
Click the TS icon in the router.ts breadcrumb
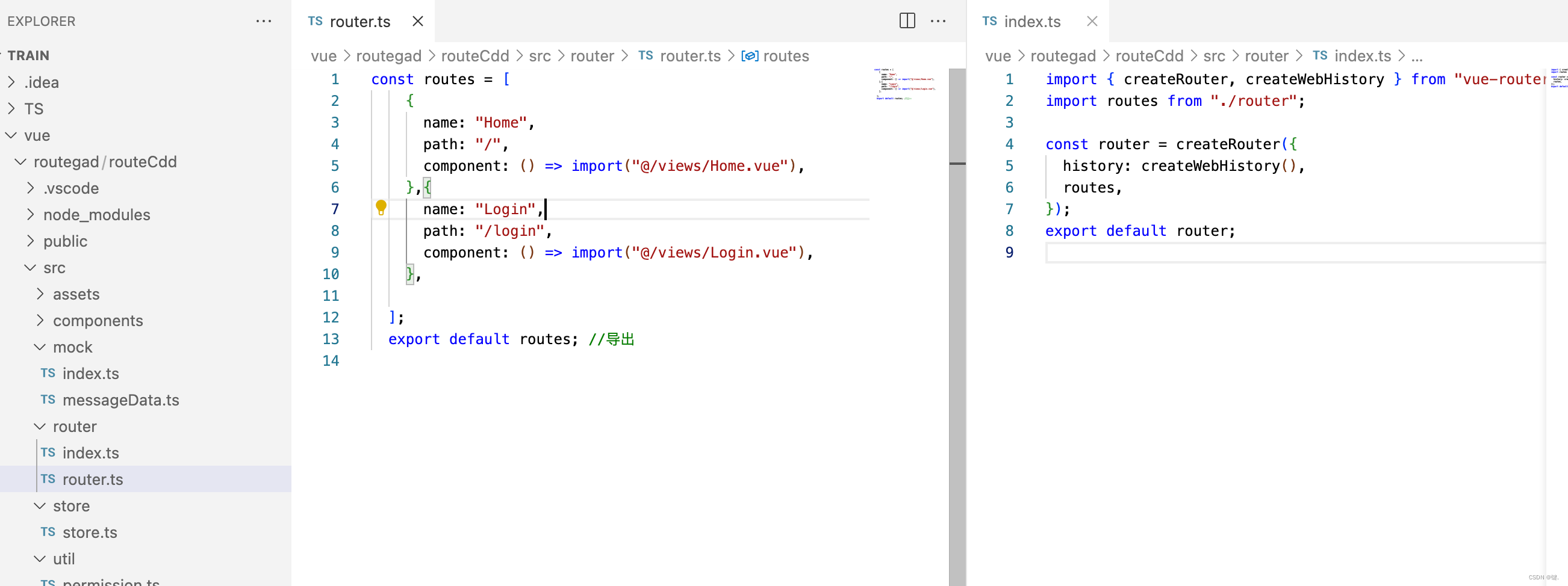click(x=646, y=56)
